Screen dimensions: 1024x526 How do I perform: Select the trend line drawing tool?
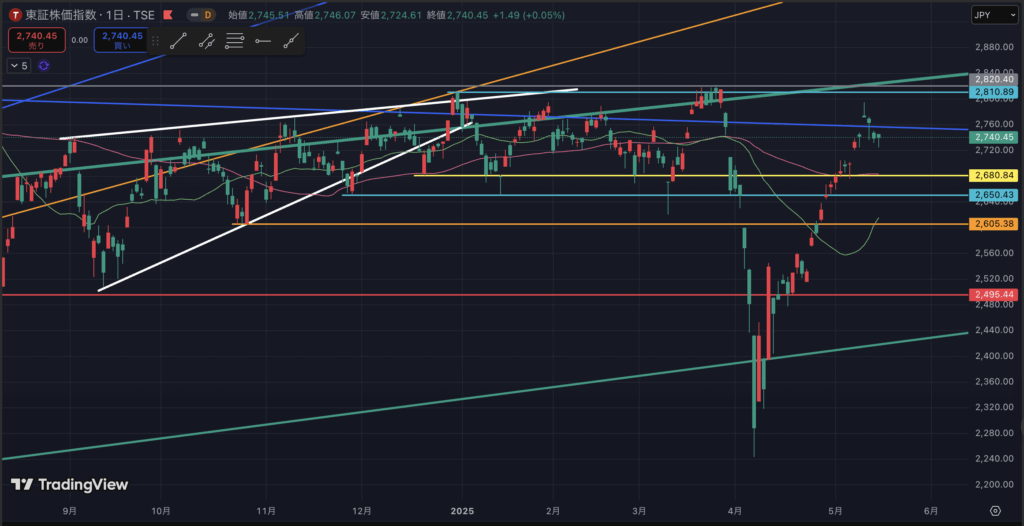click(178, 41)
